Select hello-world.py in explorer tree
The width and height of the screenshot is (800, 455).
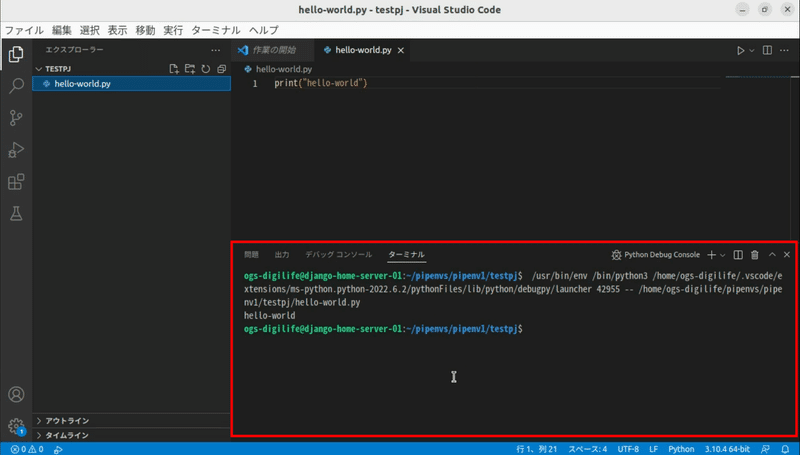tap(132, 84)
